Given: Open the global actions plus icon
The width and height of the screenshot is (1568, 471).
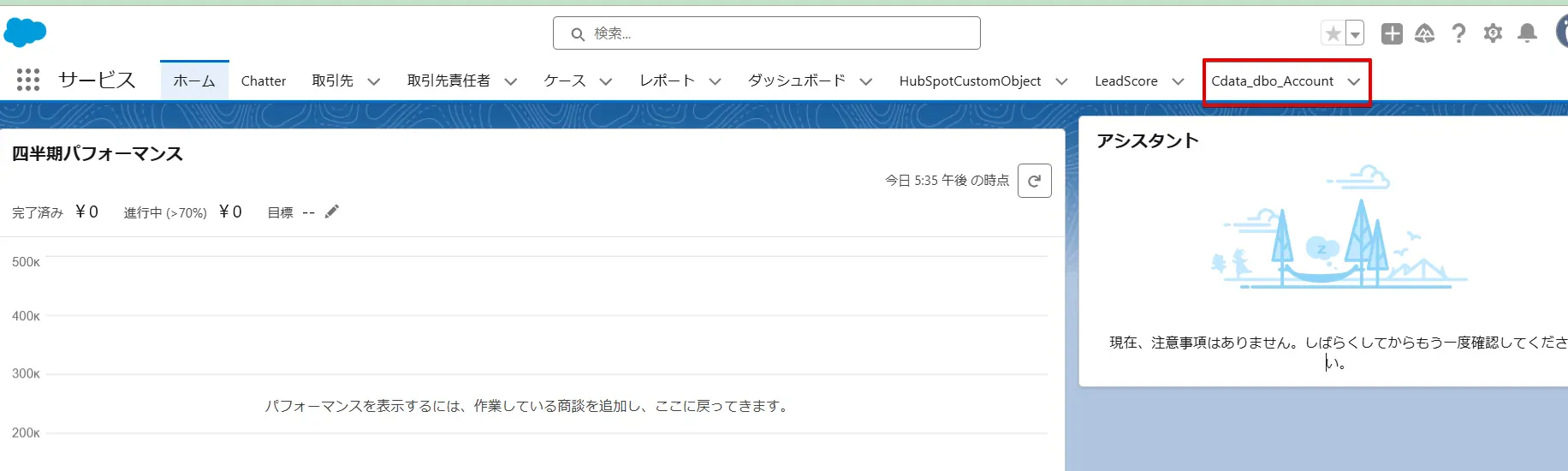Looking at the screenshot, I should coord(1392,33).
